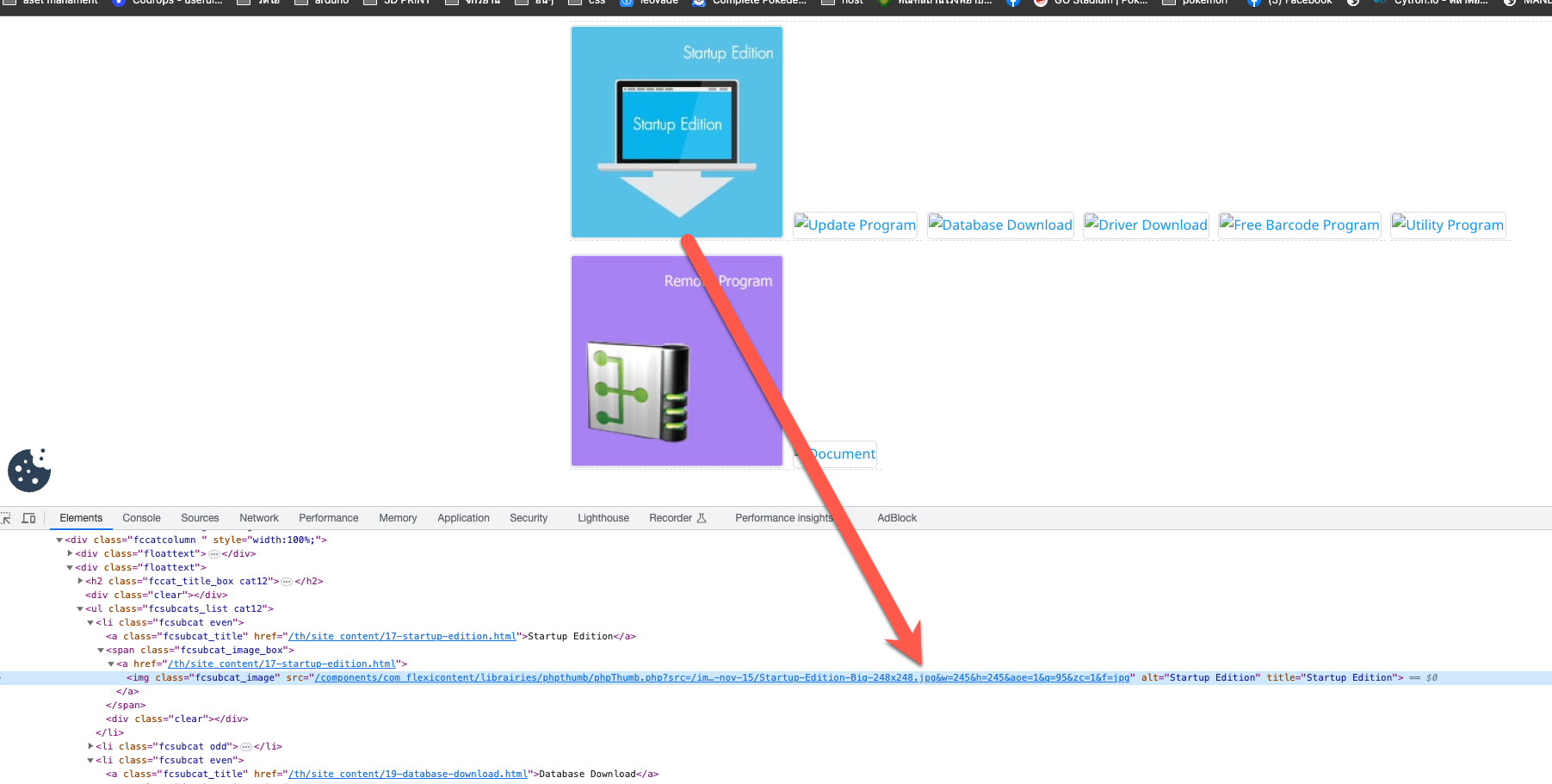This screenshot has height=784, width=1552.
Task: Switch to the Console tab
Action: coord(141,517)
